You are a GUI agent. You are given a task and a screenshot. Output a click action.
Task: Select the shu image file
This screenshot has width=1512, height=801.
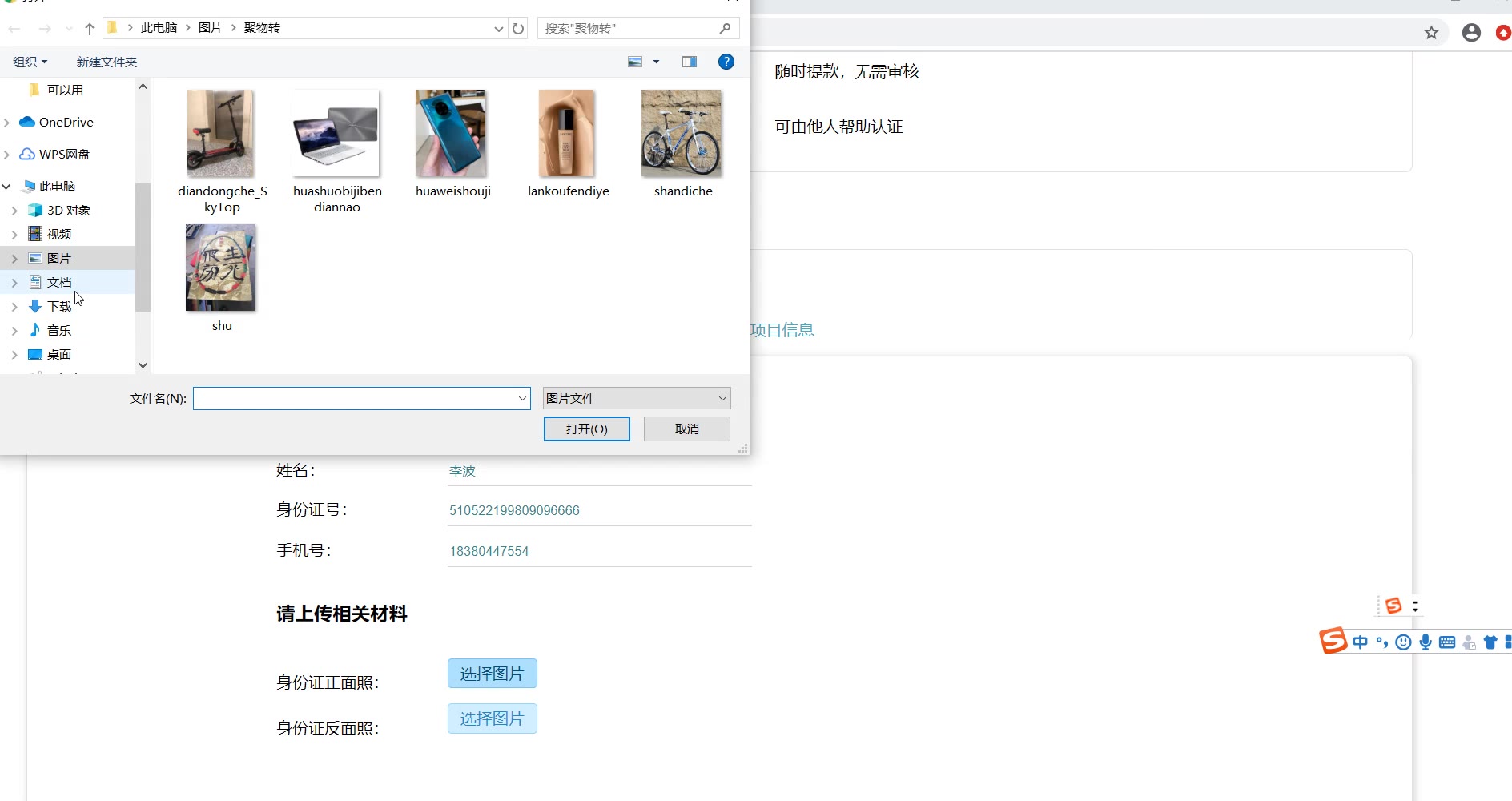(x=222, y=279)
